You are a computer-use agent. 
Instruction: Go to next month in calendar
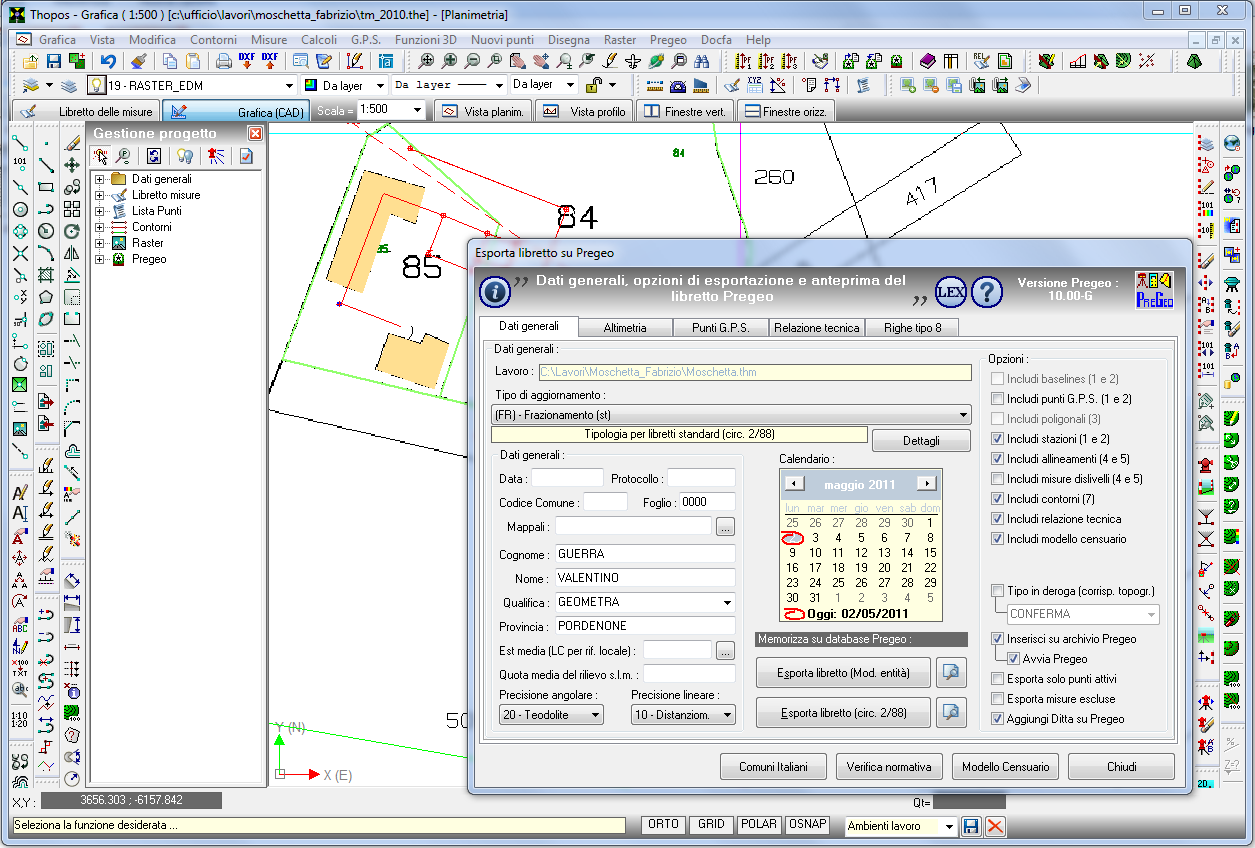pyautogui.click(x=927, y=484)
